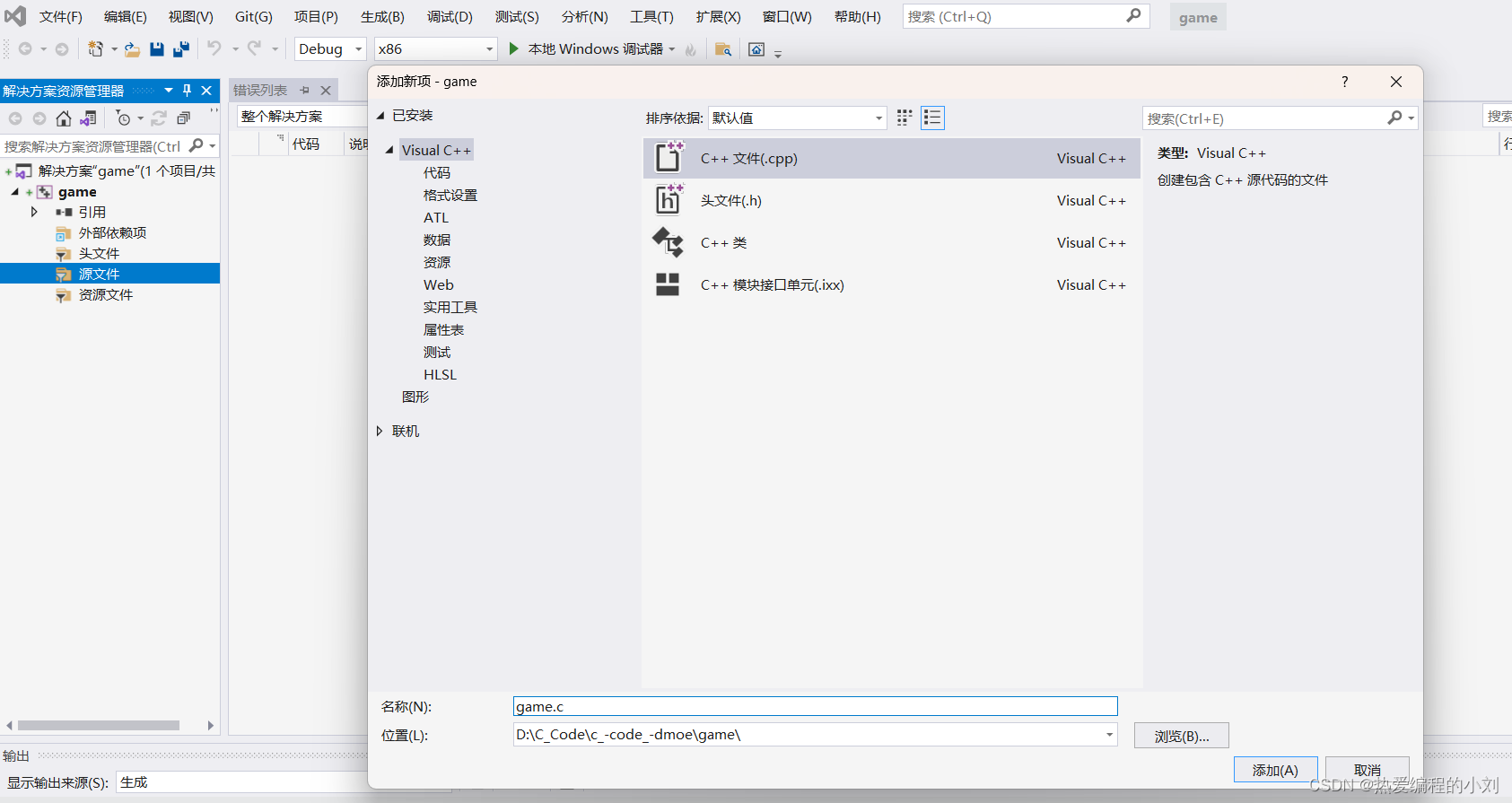
Task: Expand the online templates section
Action: pyautogui.click(x=380, y=432)
